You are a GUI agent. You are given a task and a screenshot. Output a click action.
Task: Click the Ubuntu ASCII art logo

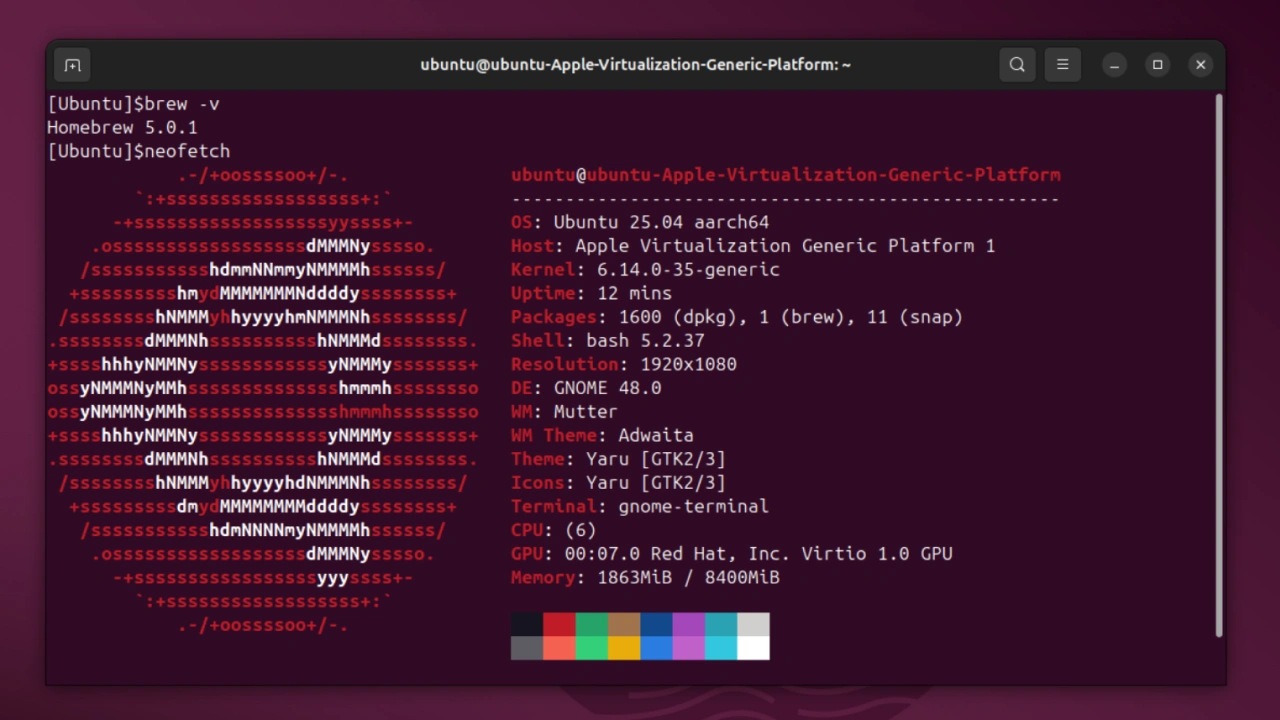(263, 400)
